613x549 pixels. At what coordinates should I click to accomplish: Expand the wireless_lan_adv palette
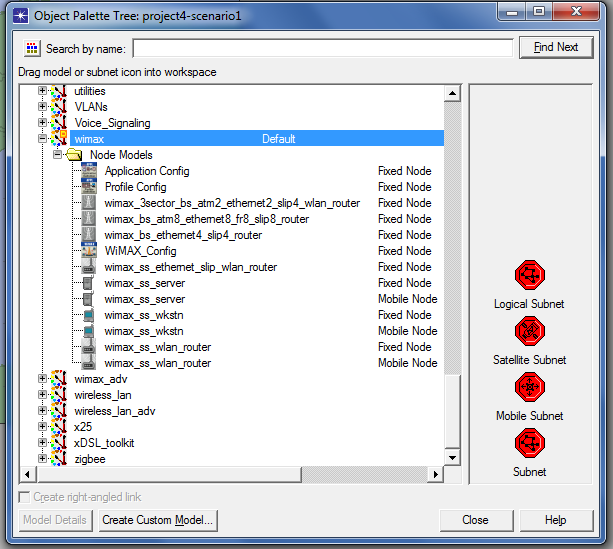[42, 411]
